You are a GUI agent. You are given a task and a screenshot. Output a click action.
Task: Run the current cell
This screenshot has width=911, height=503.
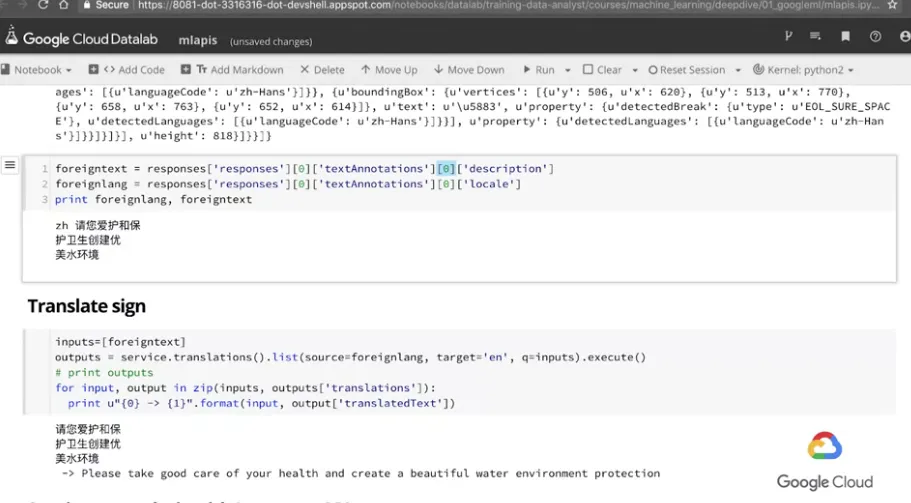click(x=539, y=70)
